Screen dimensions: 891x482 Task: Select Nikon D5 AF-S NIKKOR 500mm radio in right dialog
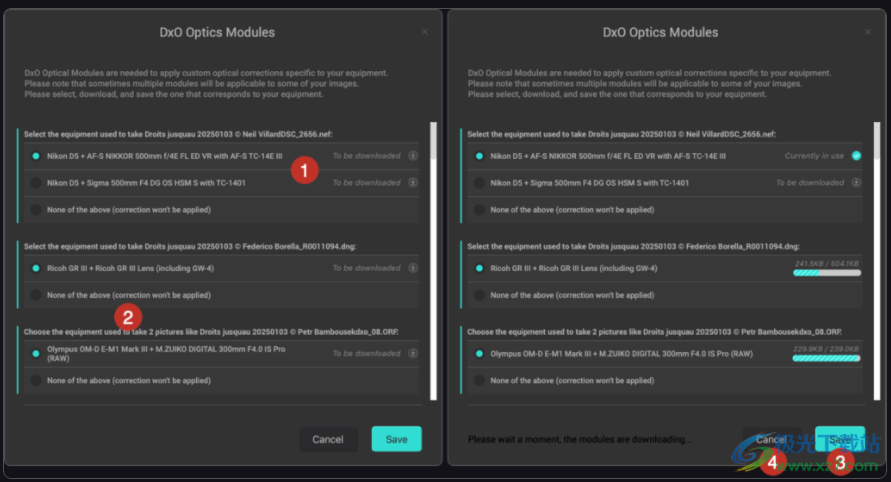[x=479, y=156]
